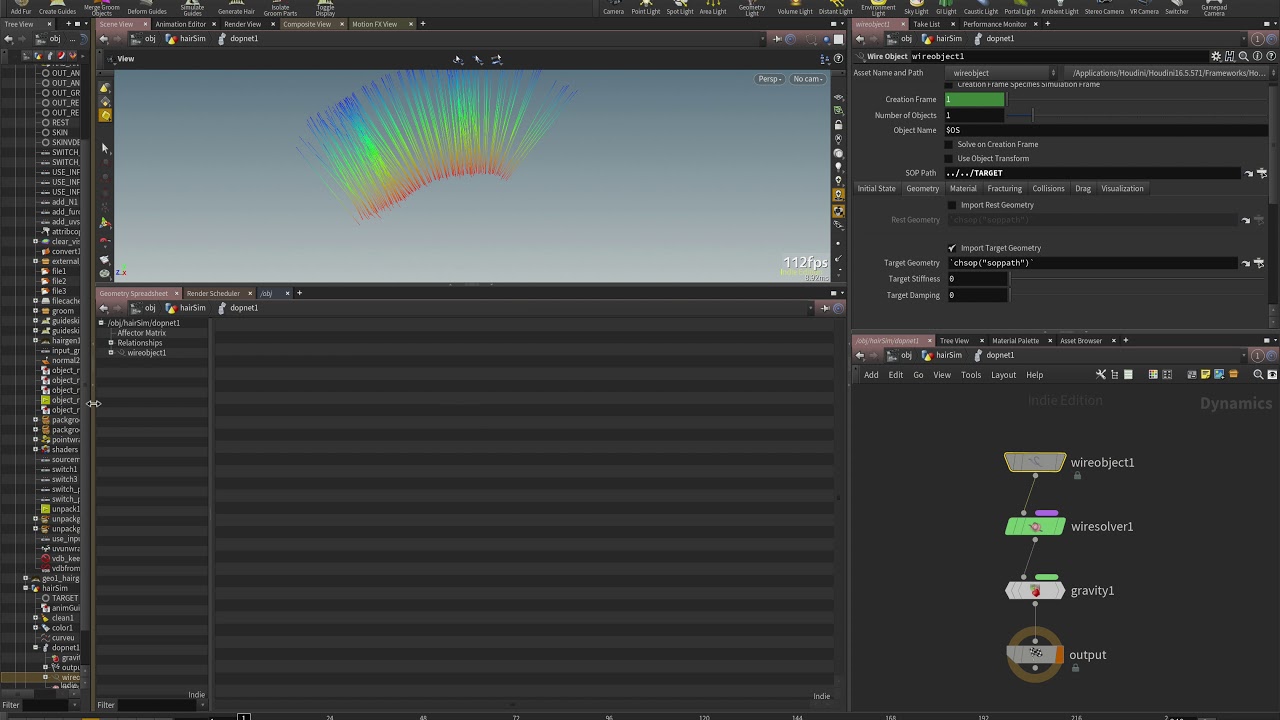The height and width of the screenshot is (720, 1280).
Task: Select the gravity1 node
Action: coord(1035,591)
